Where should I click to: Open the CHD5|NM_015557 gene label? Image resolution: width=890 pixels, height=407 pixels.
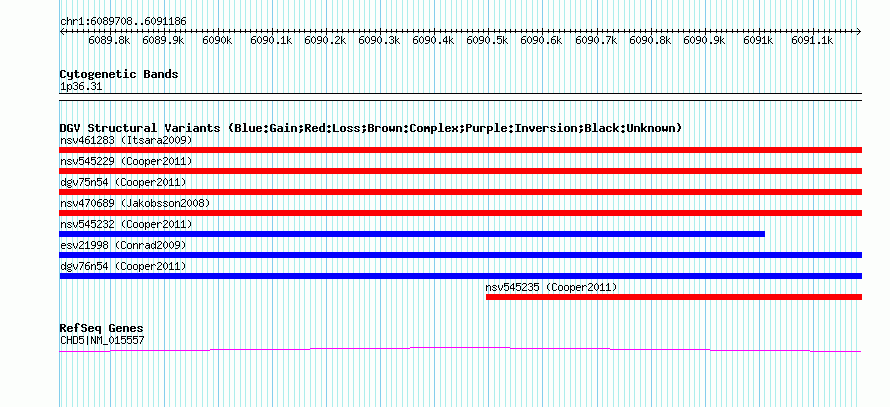[x=102, y=341]
